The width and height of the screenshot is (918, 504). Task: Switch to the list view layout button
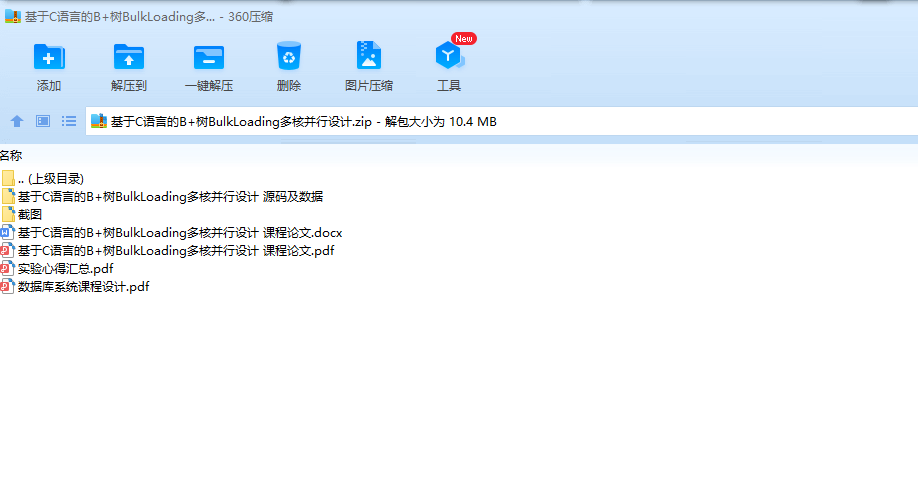(x=68, y=121)
